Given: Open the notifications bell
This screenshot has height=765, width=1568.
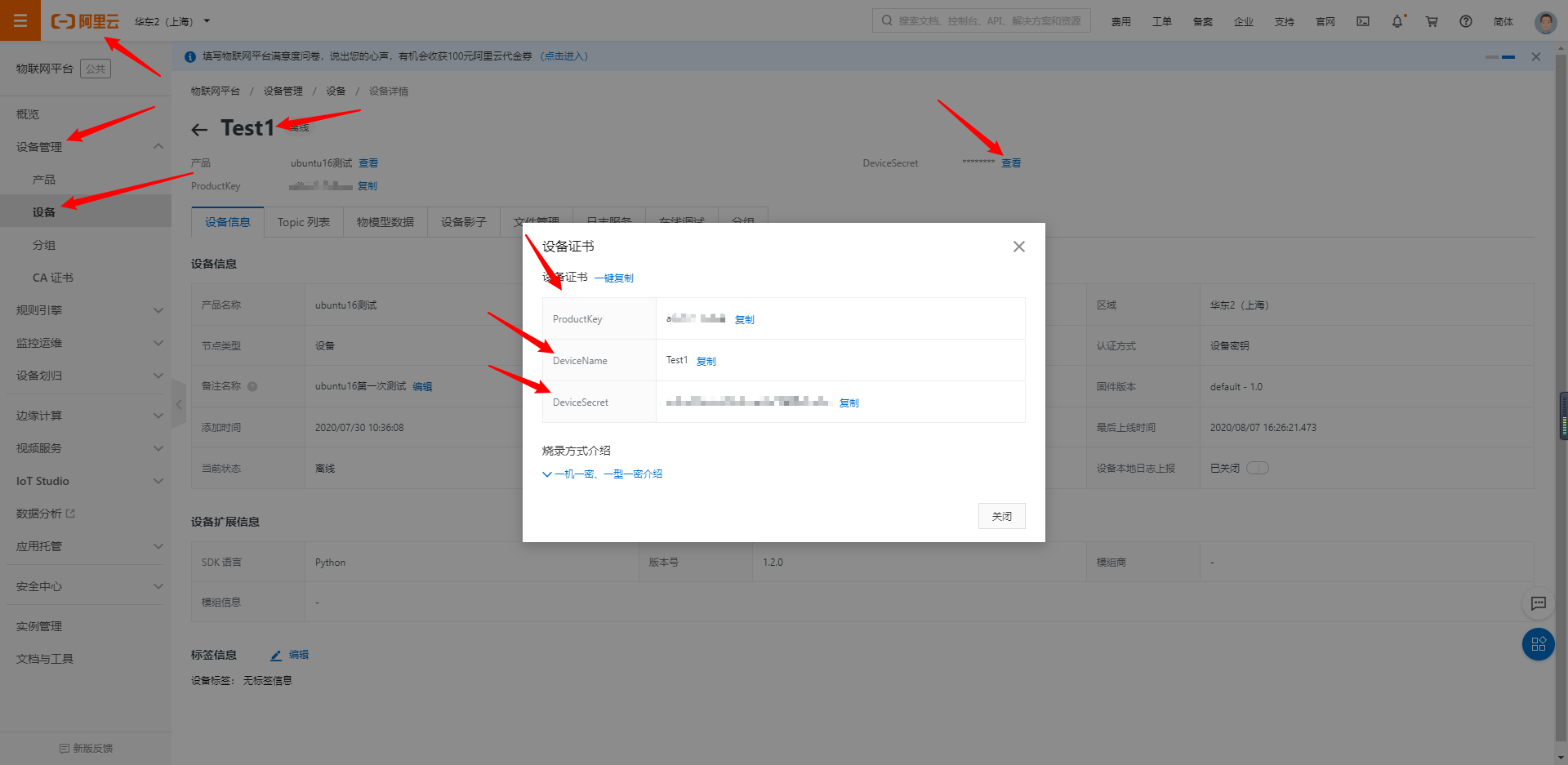Looking at the screenshot, I should point(1397,21).
